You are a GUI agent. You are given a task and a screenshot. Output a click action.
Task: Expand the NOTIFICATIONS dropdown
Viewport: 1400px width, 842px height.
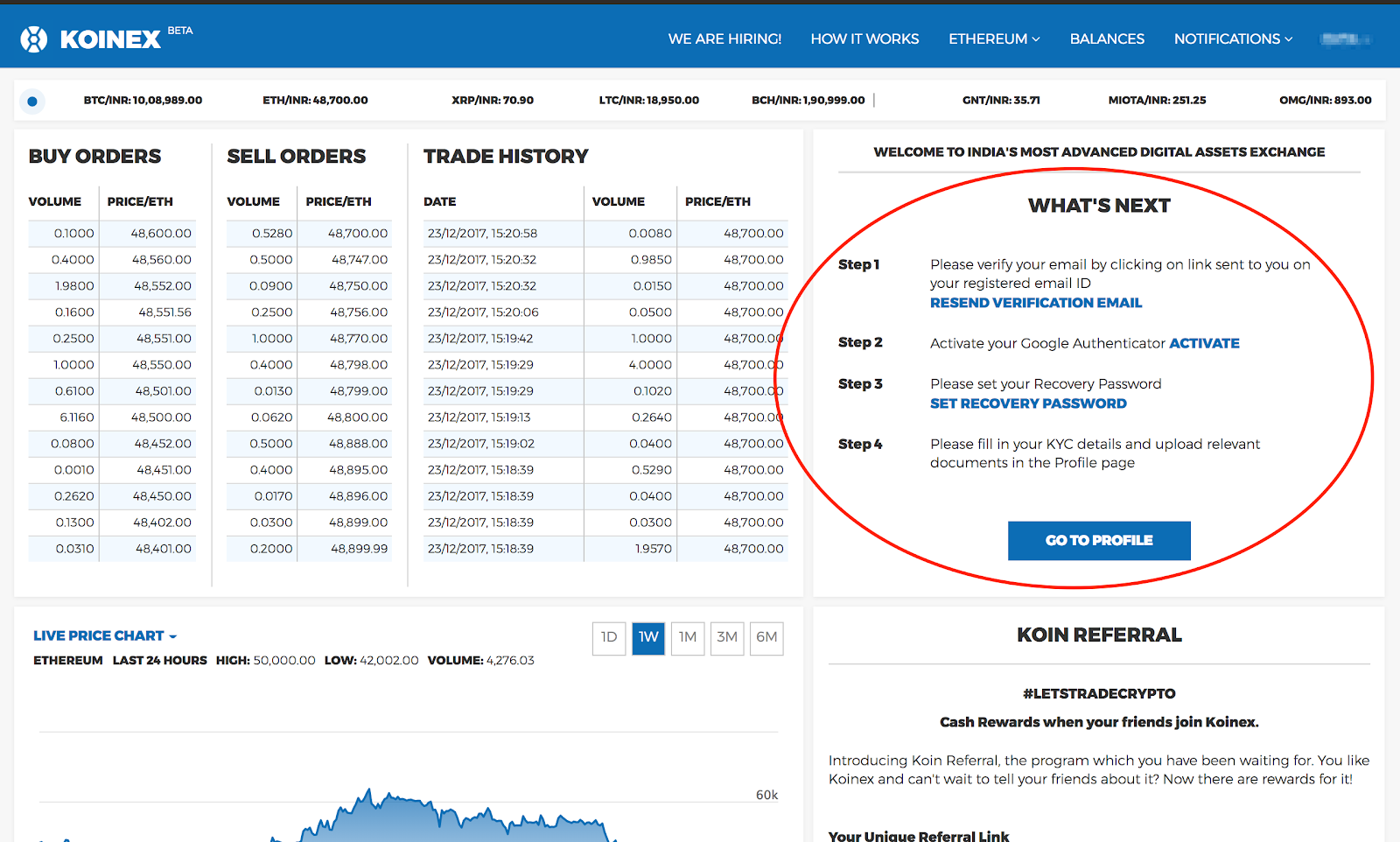tap(1233, 39)
